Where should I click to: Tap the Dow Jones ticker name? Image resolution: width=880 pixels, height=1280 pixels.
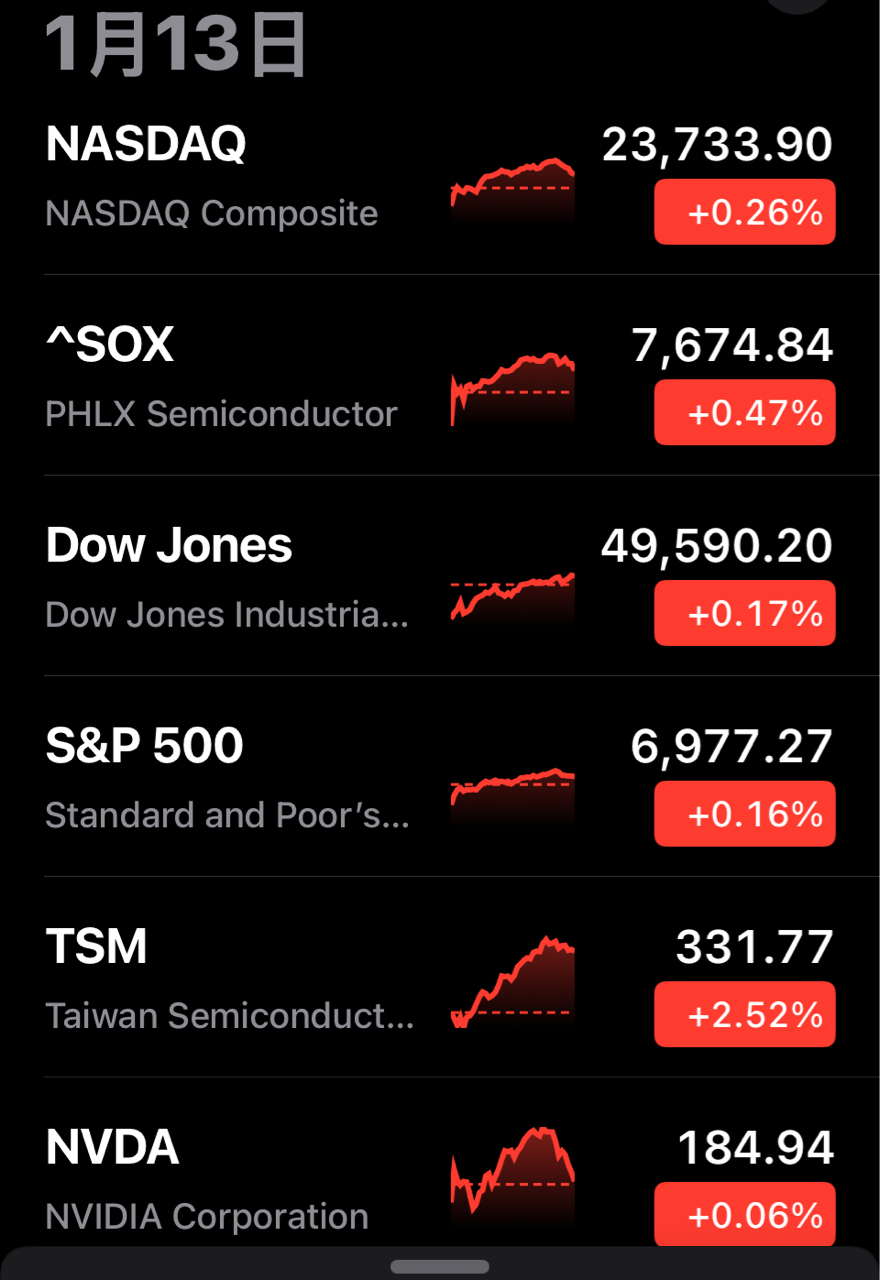tap(169, 546)
